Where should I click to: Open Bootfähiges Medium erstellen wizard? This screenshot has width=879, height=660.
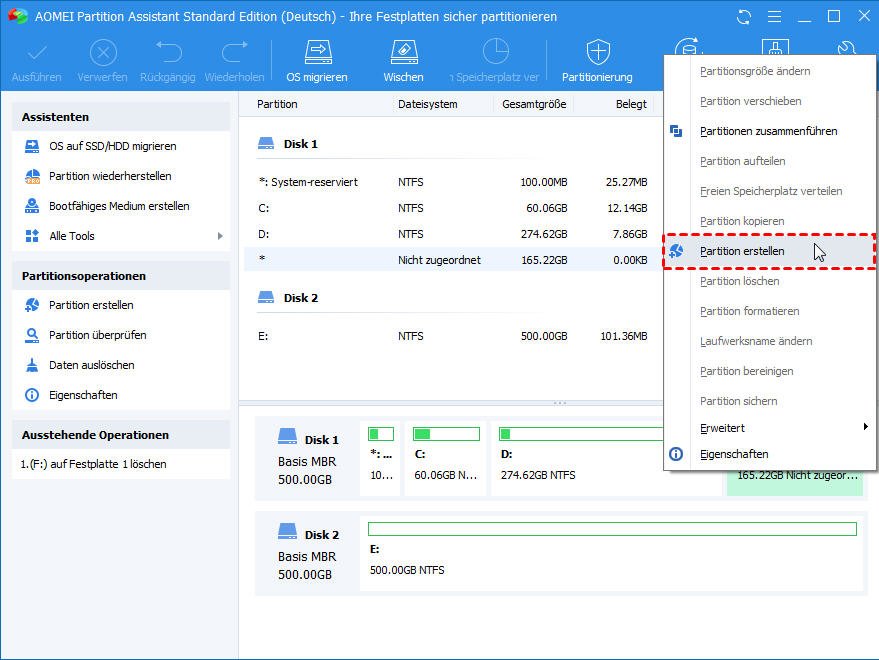click(119, 206)
